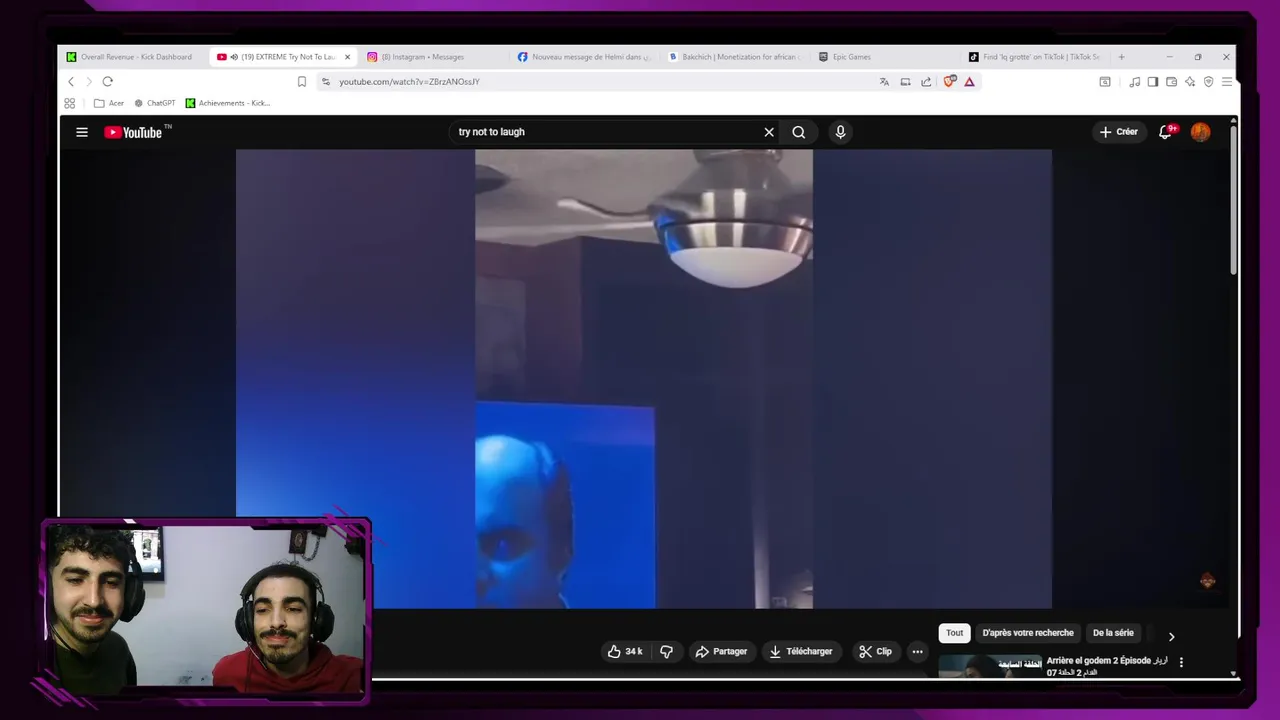Click the page vertical scrollbar

[x=1233, y=198]
